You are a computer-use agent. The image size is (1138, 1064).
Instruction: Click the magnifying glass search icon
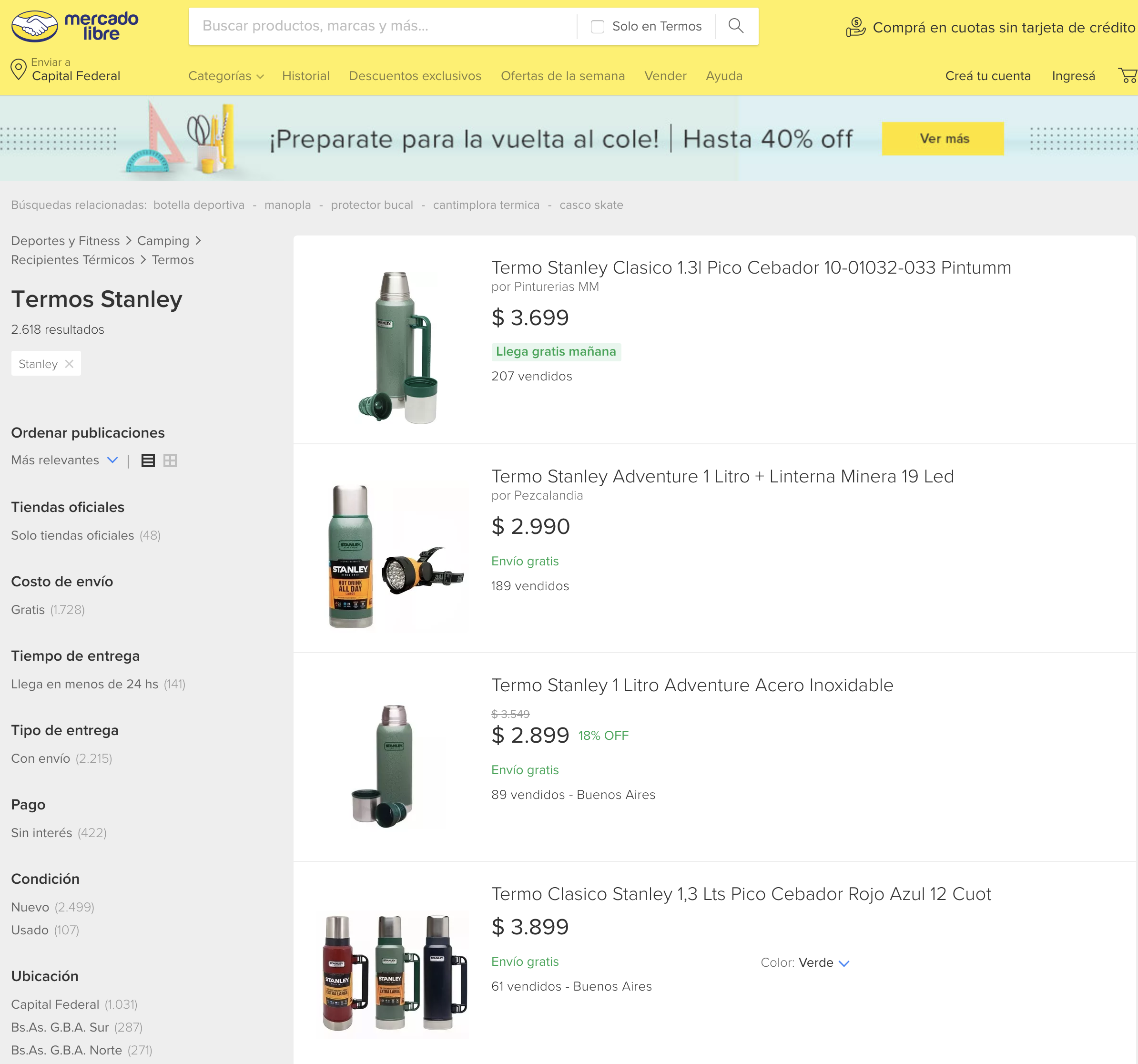(736, 26)
